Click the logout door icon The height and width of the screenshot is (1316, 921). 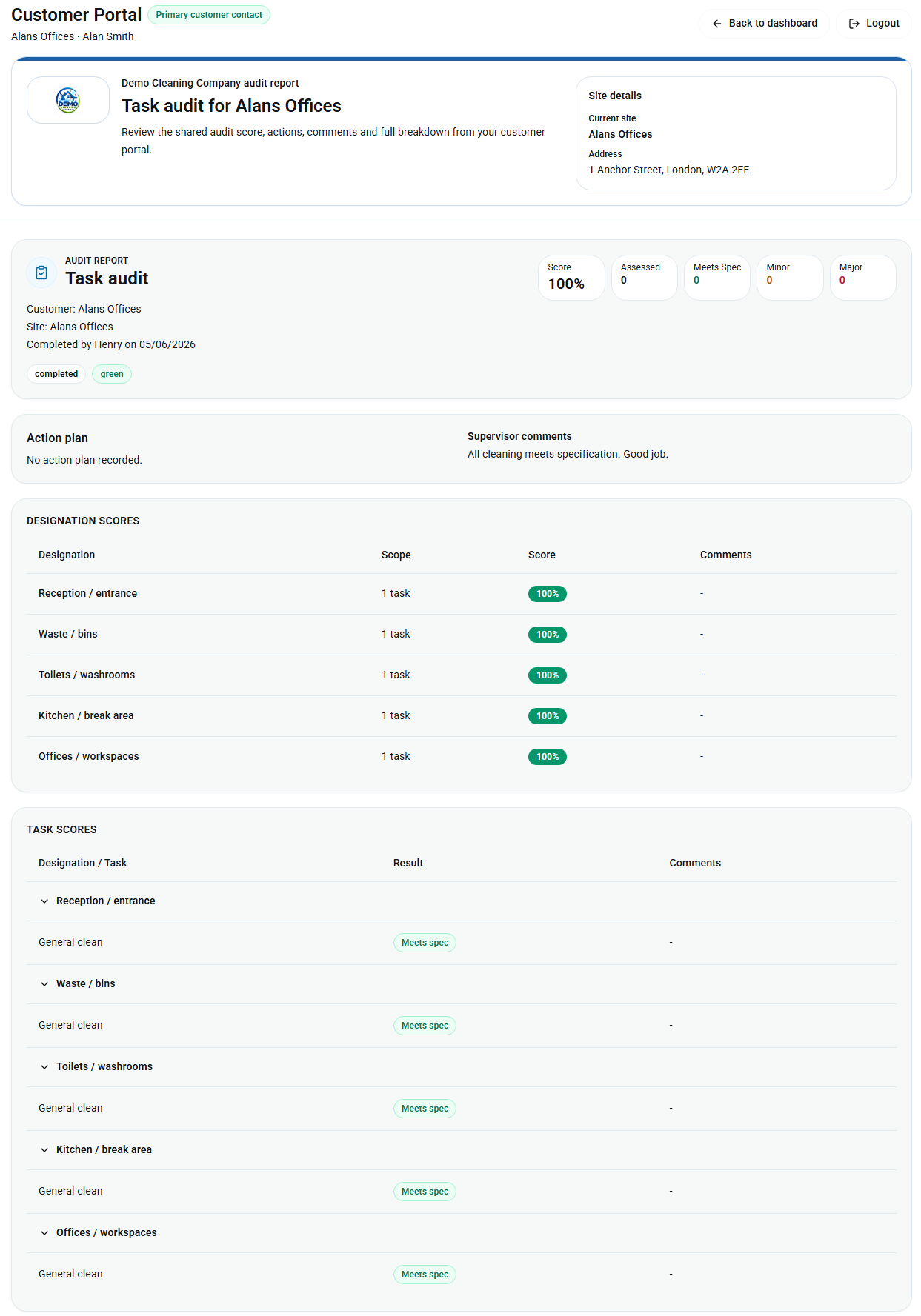pos(854,24)
